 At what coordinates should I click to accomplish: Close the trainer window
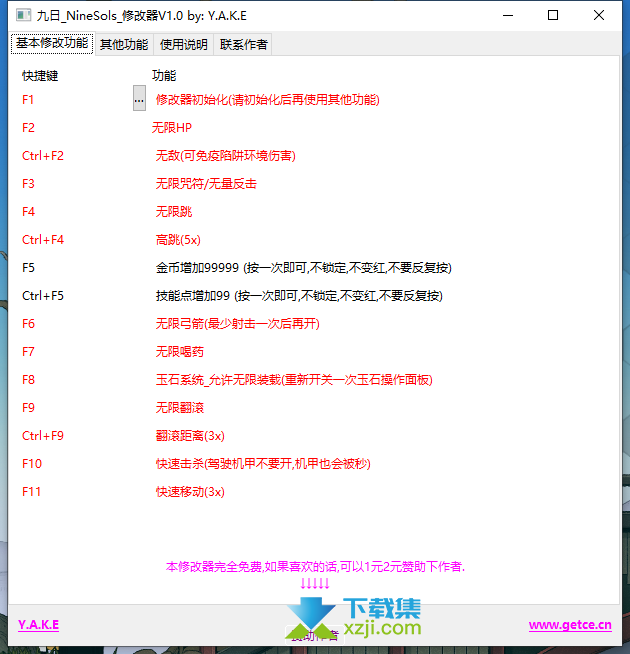pos(599,15)
